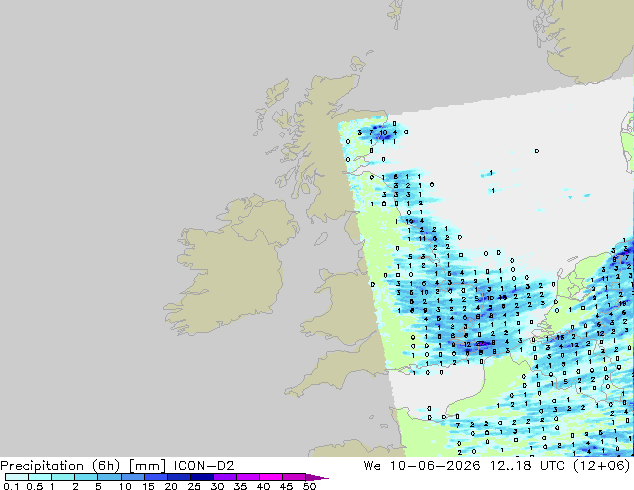Pick the 10–15 mm legend color swatch
This screenshot has height=490, width=634.
pos(133,477)
